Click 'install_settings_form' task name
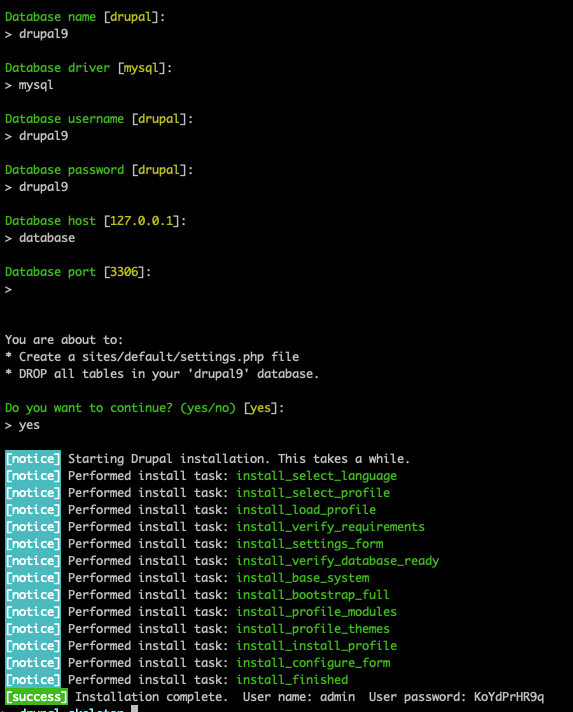Viewport: 573px width, 712px height. (x=310, y=544)
